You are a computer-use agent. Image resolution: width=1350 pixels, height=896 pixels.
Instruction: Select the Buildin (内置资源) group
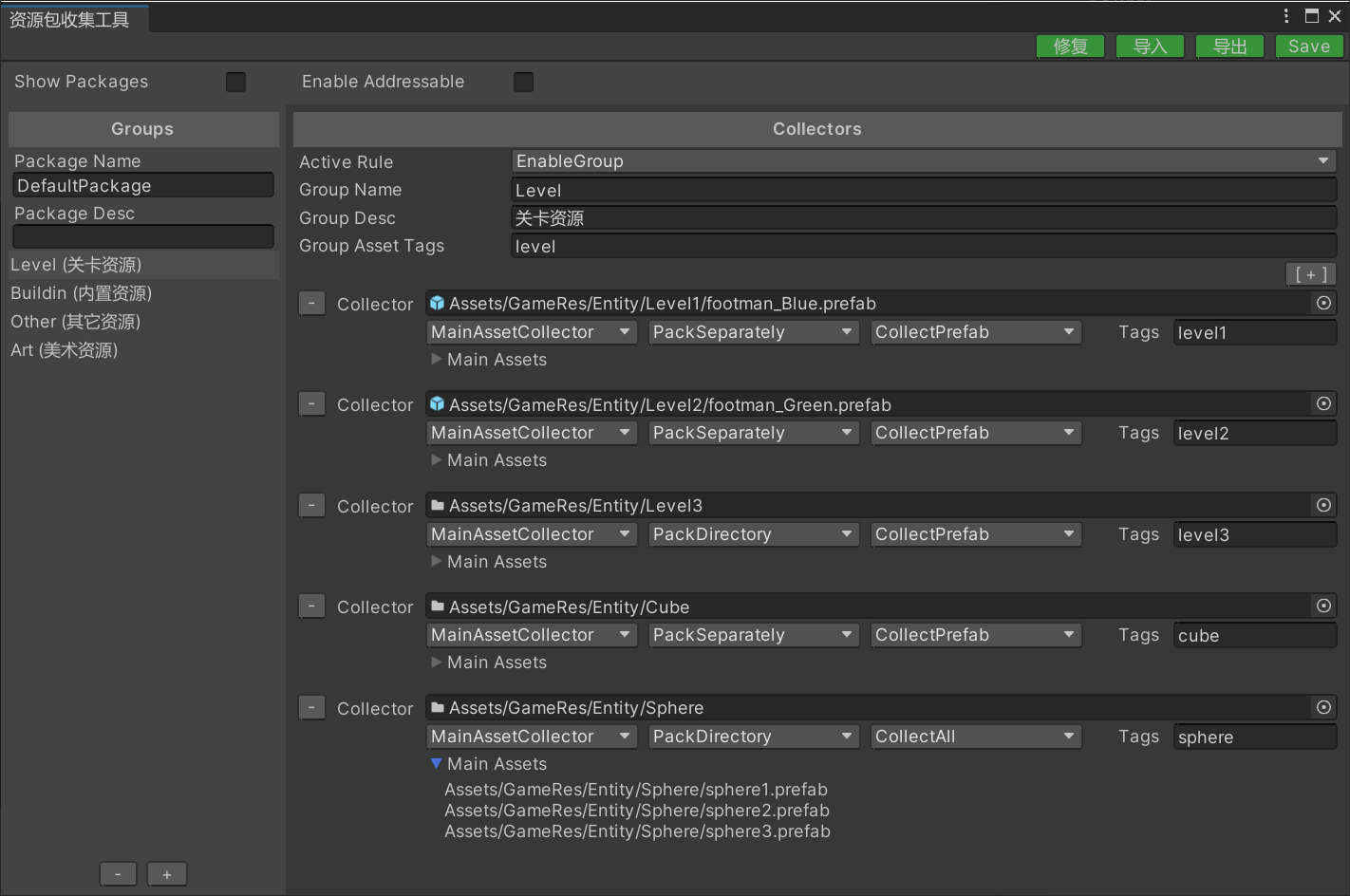click(142, 293)
